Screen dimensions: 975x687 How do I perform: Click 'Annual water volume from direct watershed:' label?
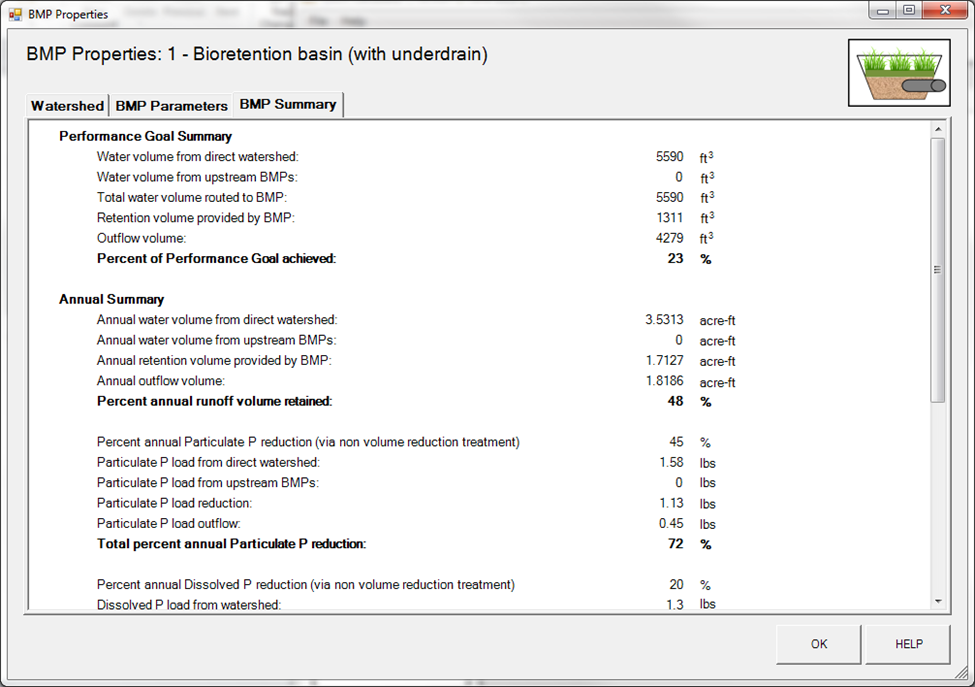[x=217, y=320]
